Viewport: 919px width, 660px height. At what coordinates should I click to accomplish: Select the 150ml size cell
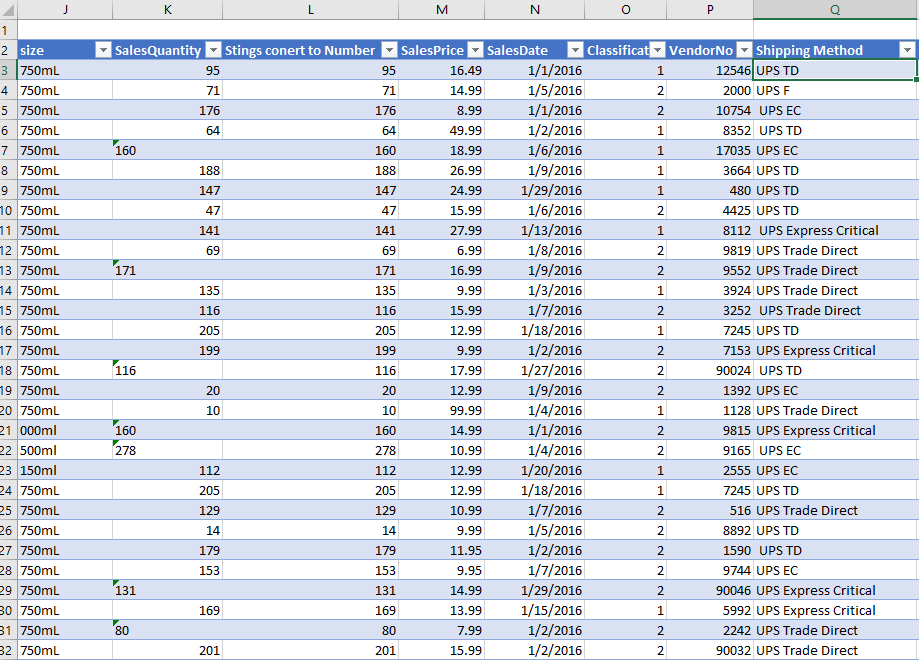(x=65, y=470)
